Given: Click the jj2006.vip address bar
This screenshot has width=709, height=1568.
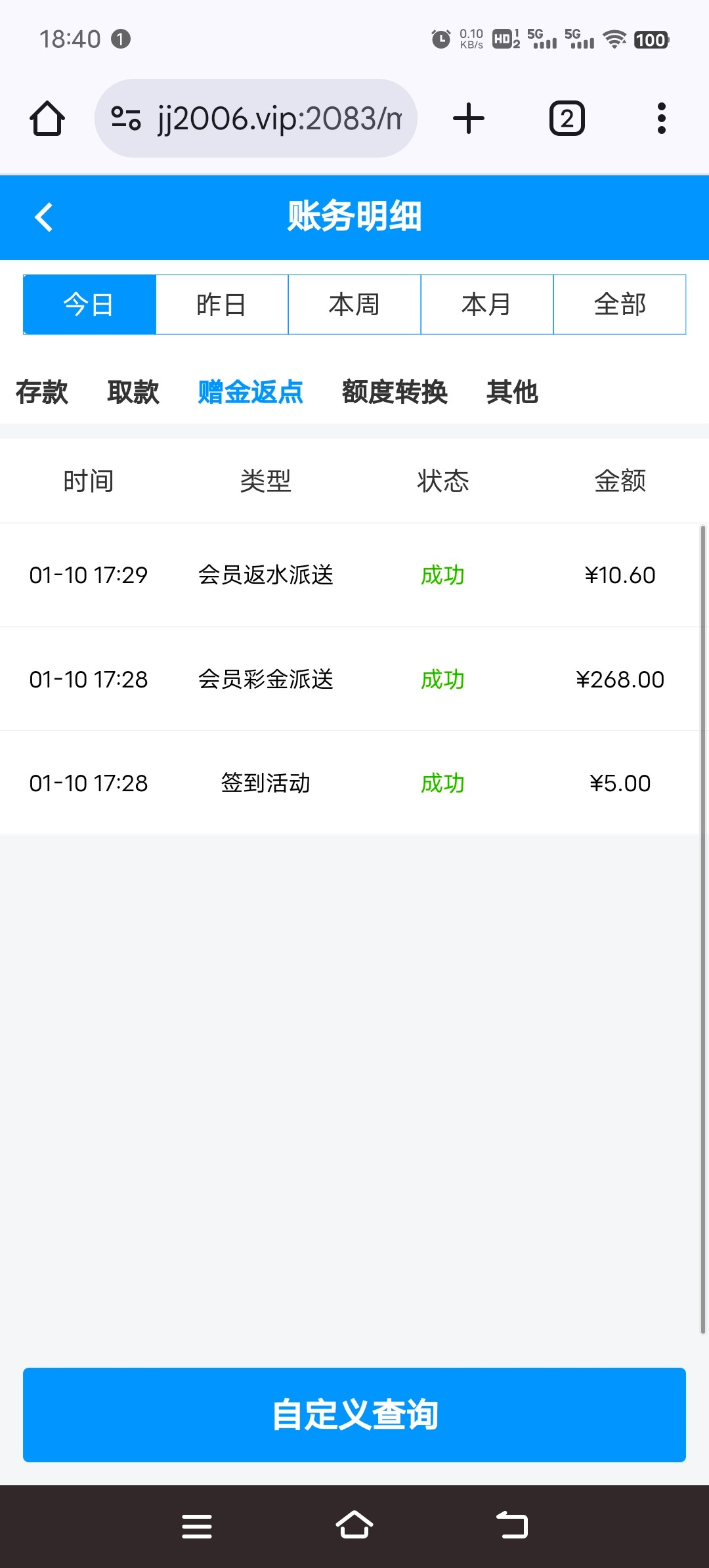Looking at the screenshot, I should [279, 119].
